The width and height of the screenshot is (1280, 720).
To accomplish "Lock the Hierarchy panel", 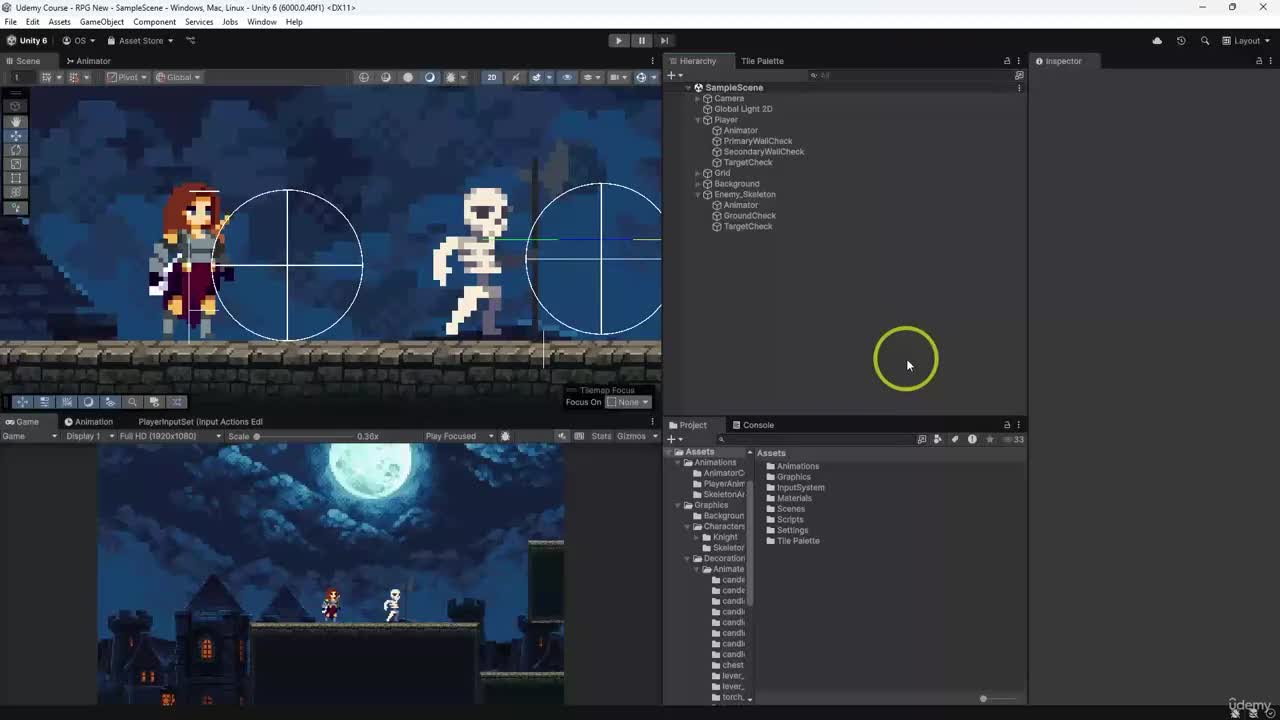I will pyautogui.click(x=1007, y=61).
